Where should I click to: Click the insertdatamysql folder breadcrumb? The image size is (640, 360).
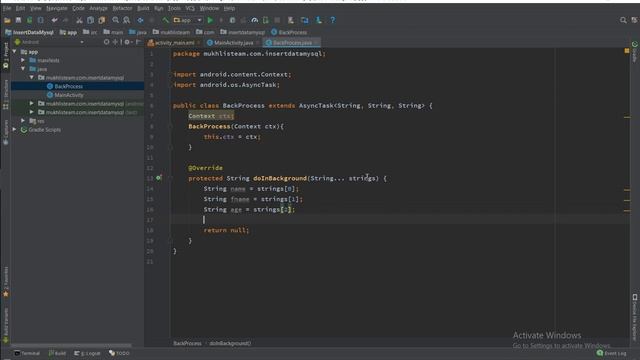tap(242, 32)
